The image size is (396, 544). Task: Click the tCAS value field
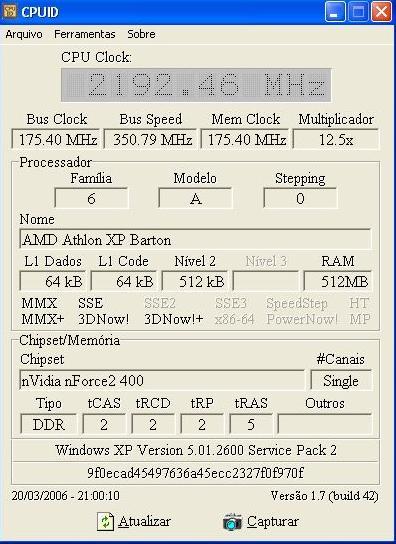pos(104,424)
